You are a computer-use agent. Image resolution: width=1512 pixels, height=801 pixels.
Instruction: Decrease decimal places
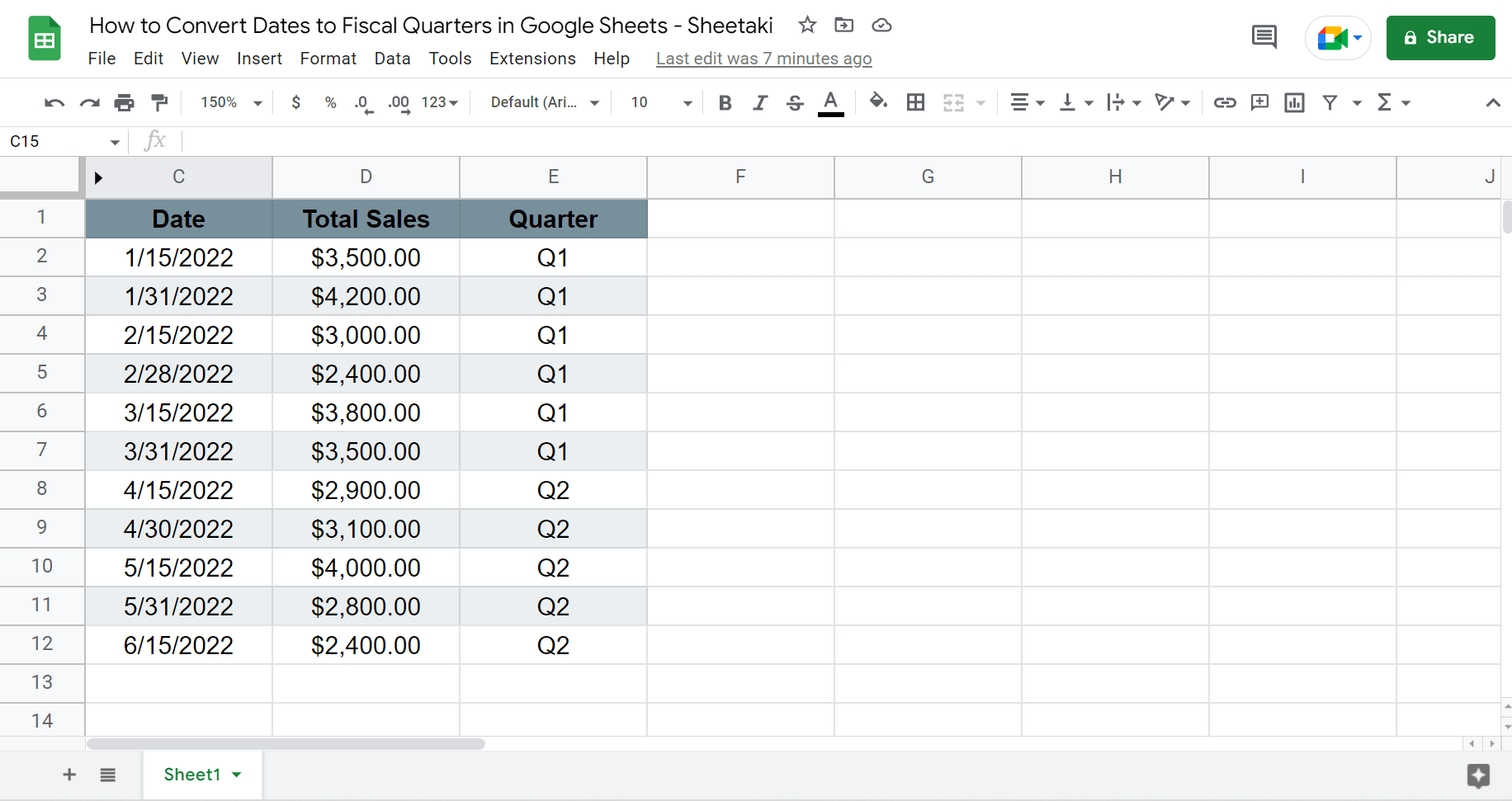click(361, 102)
